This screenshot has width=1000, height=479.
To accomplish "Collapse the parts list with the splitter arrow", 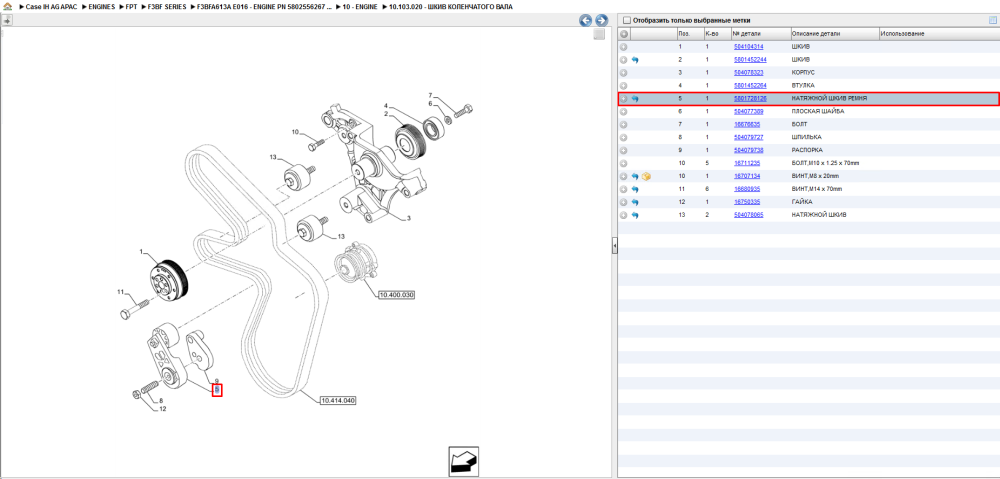I will tap(614, 246).
